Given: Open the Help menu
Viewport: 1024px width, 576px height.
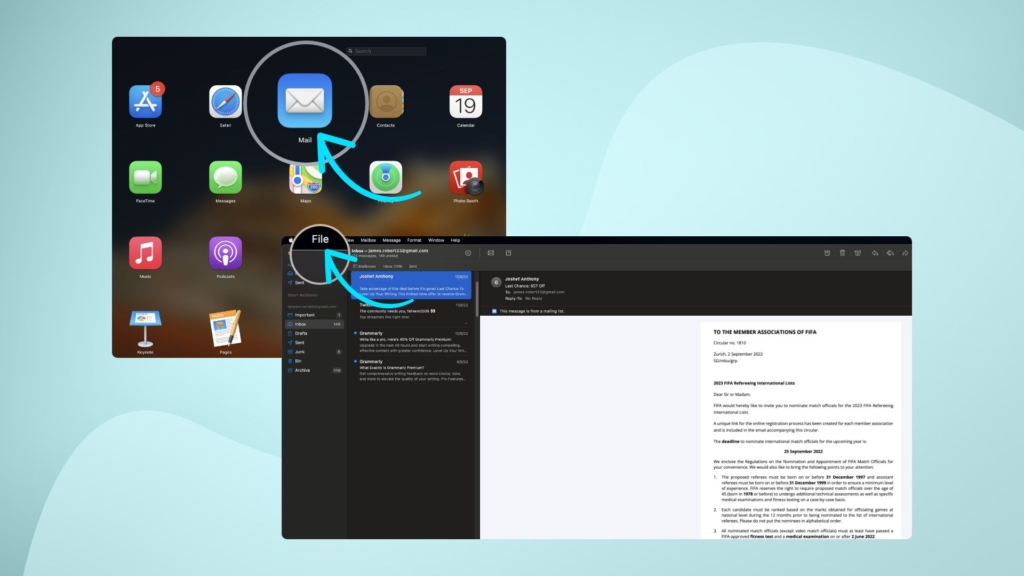Looking at the screenshot, I should (455, 240).
